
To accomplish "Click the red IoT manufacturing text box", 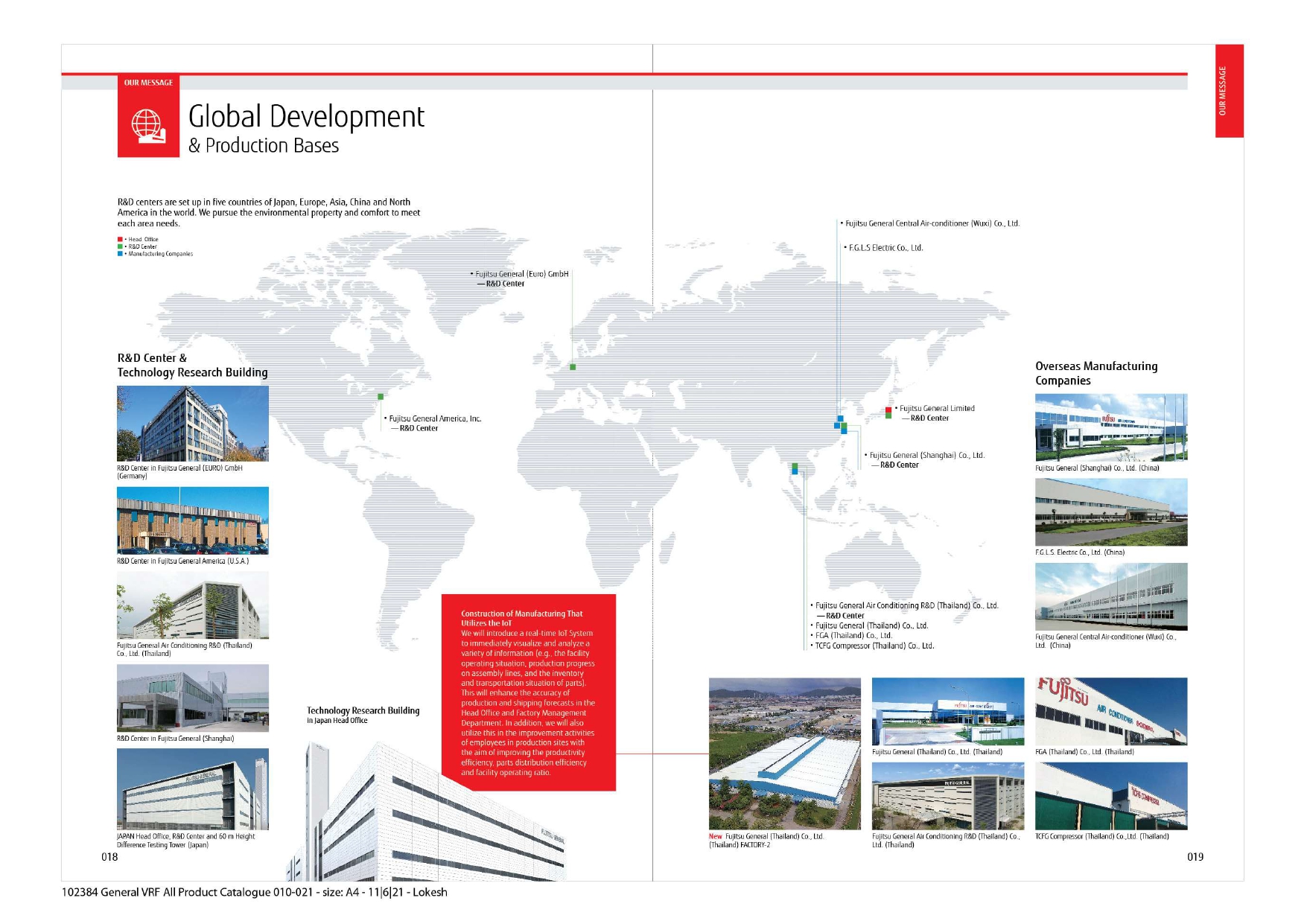I will pos(529,692).
